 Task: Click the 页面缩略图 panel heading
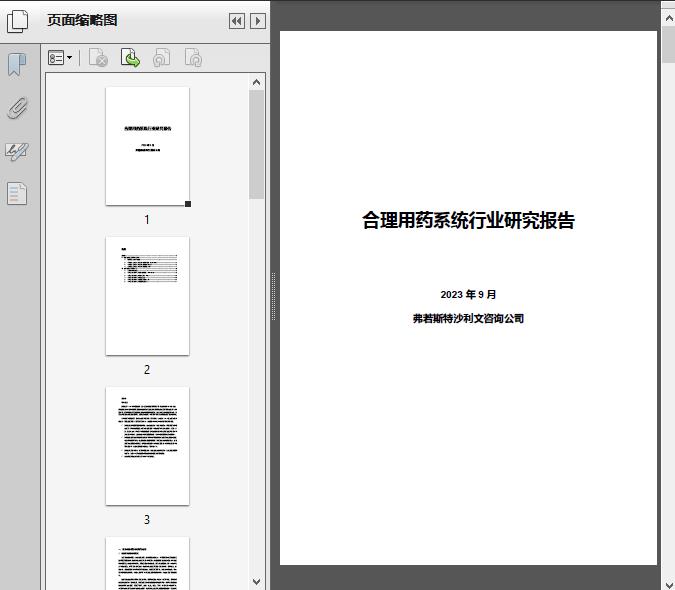coord(82,20)
